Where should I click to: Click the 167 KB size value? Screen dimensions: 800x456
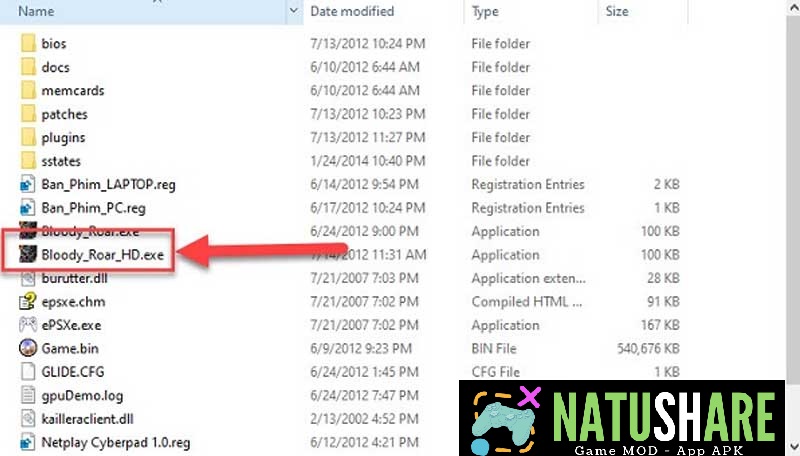(660, 325)
